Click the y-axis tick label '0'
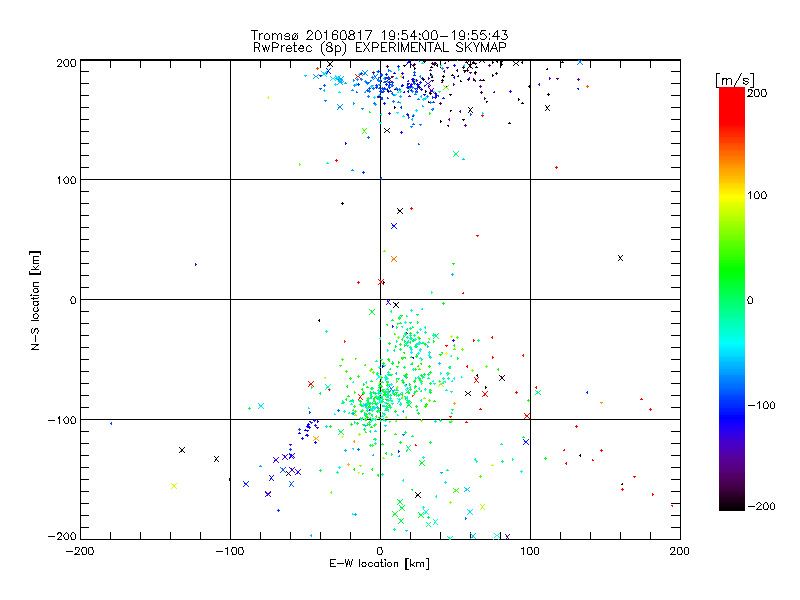The width and height of the screenshot is (800, 600). click(73, 300)
